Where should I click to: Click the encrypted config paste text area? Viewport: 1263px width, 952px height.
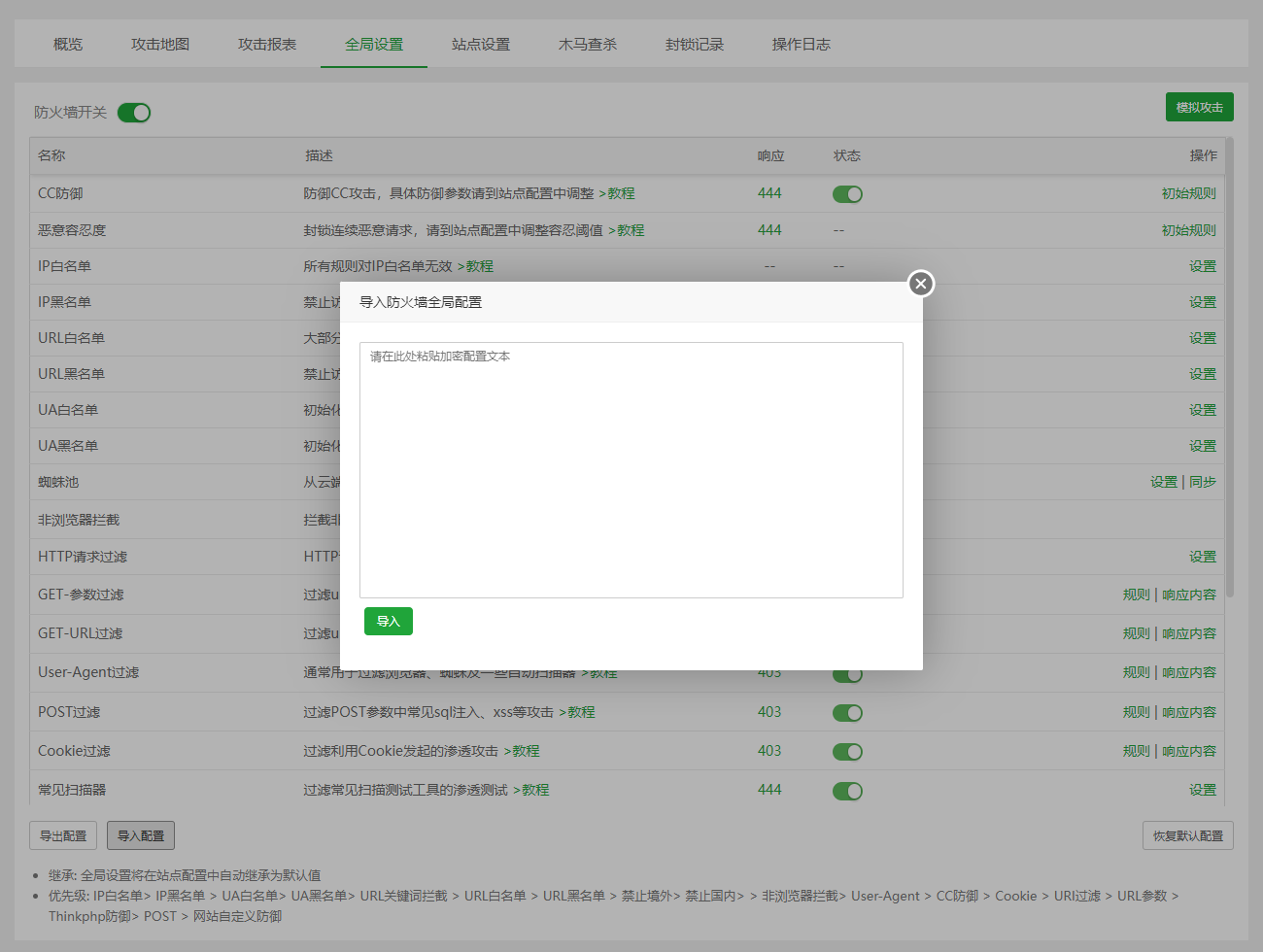coord(631,469)
